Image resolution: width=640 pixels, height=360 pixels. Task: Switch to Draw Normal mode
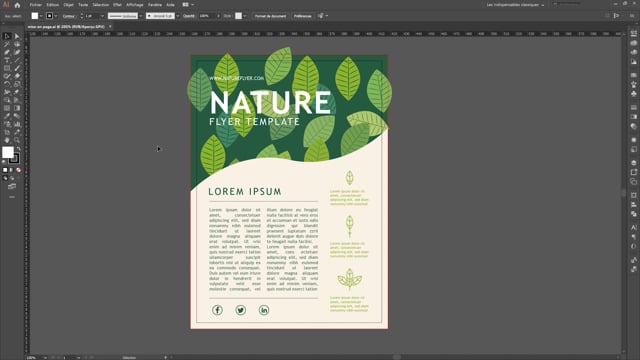(x=5, y=178)
